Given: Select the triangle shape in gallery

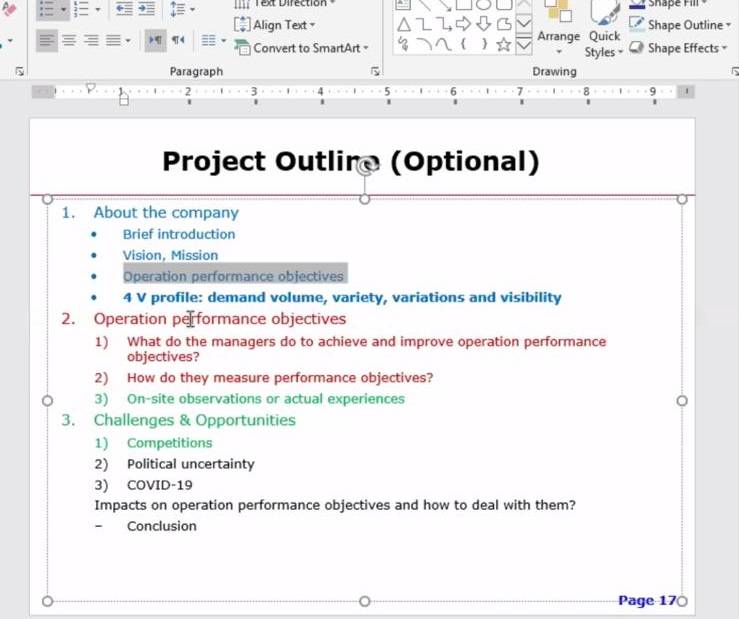Looking at the screenshot, I should (x=403, y=24).
